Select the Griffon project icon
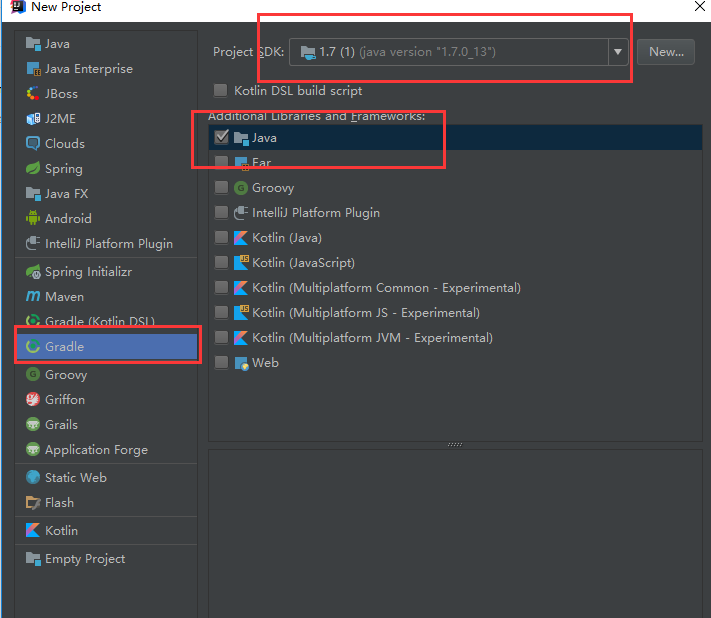 click(33, 399)
